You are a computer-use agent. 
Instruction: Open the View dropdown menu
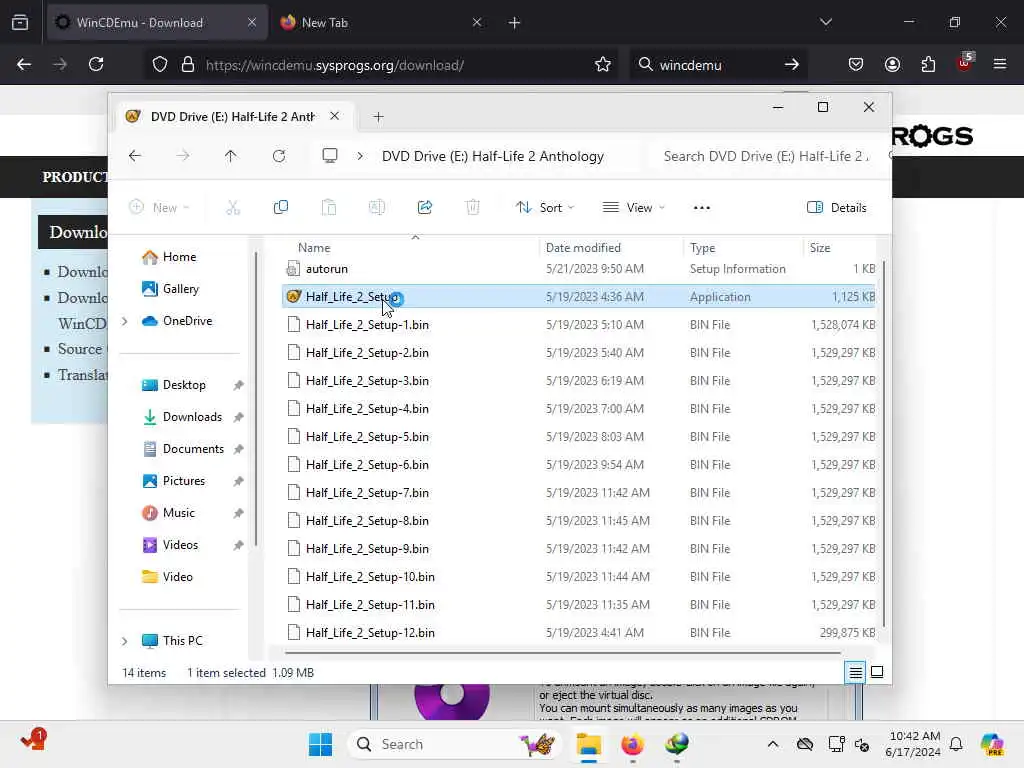(x=633, y=208)
